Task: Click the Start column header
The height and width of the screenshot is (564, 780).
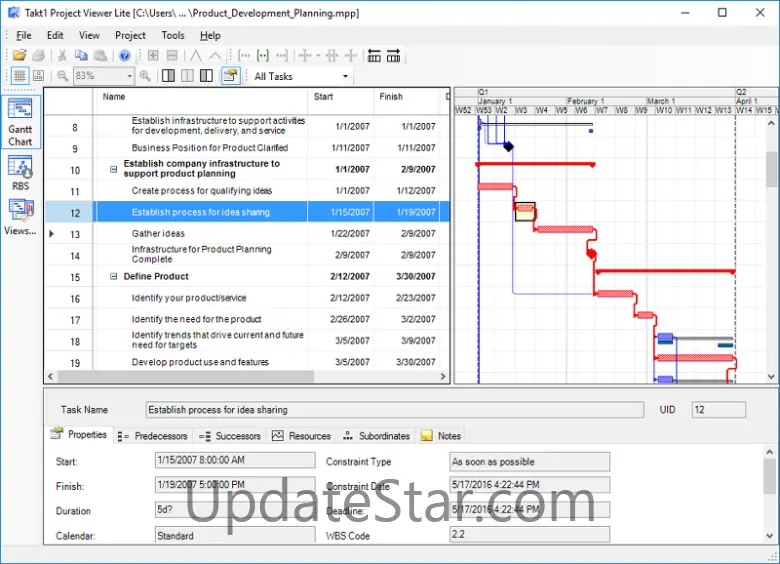Action: pyautogui.click(x=340, y=101)
